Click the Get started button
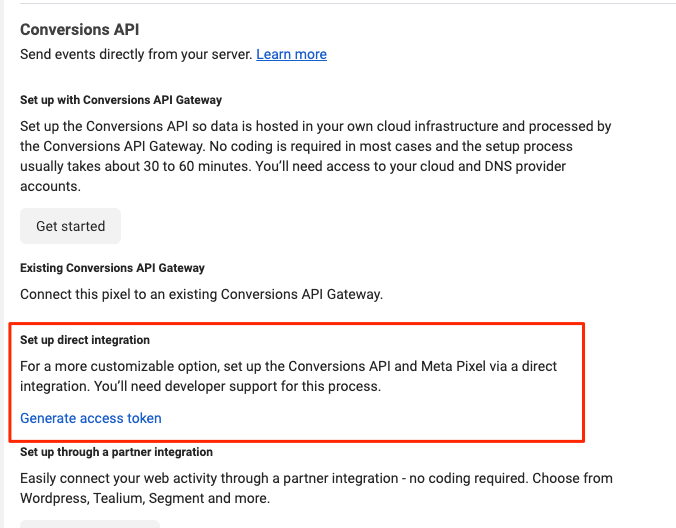Screen dimensions: 676x528 pyautogui.click(x=70, y=226)
